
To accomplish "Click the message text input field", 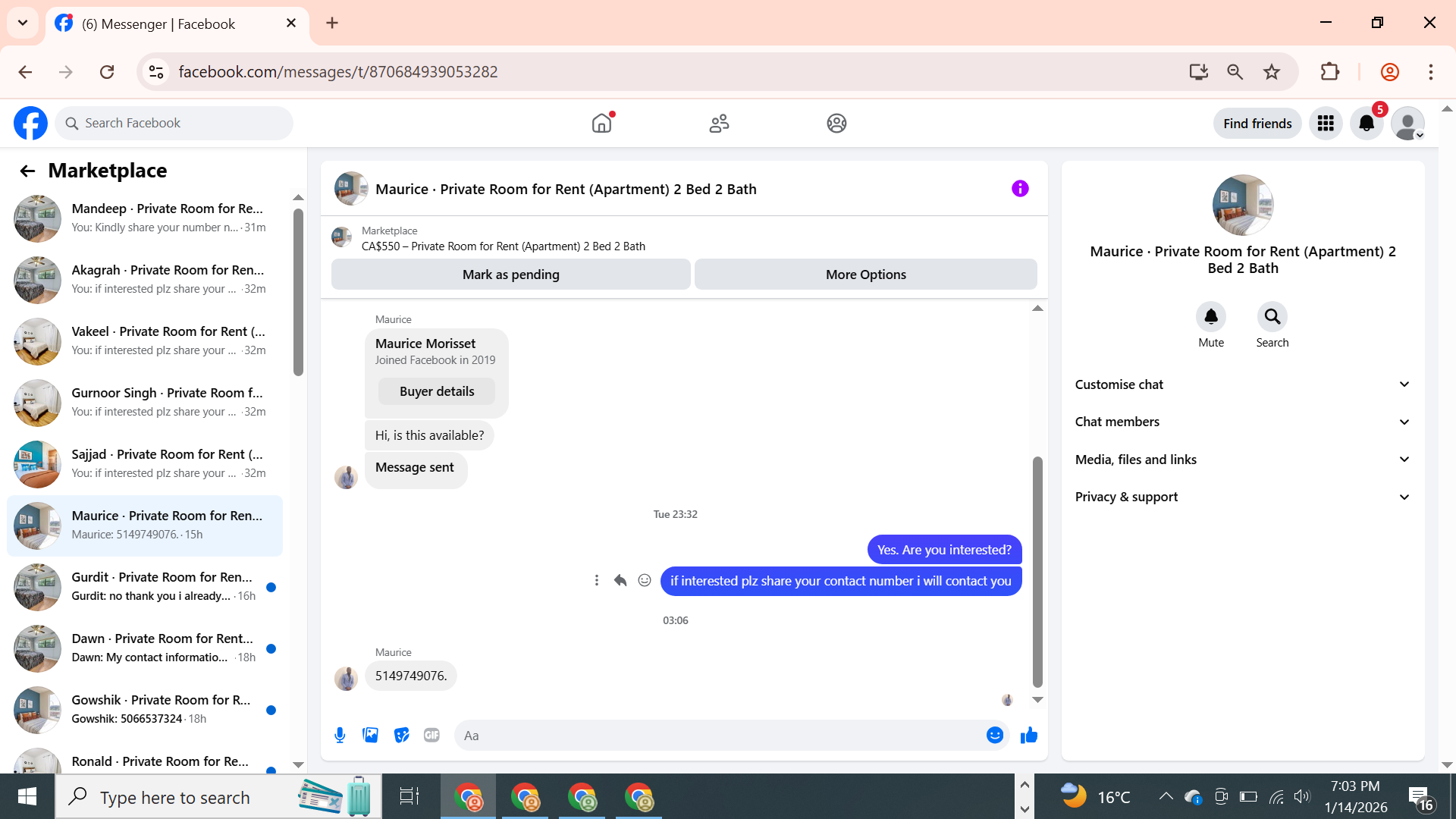I will click(x=720, y=735).
